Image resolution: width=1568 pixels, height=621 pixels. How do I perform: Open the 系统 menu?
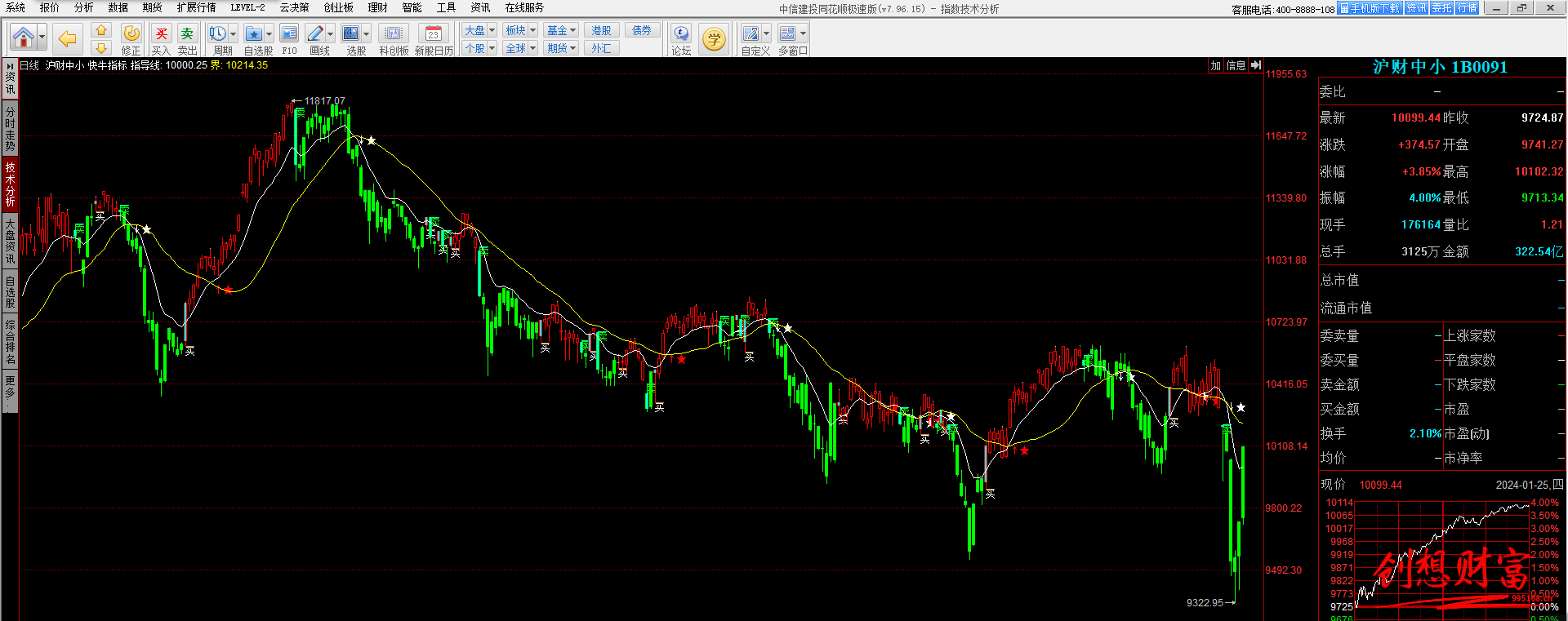16,7
